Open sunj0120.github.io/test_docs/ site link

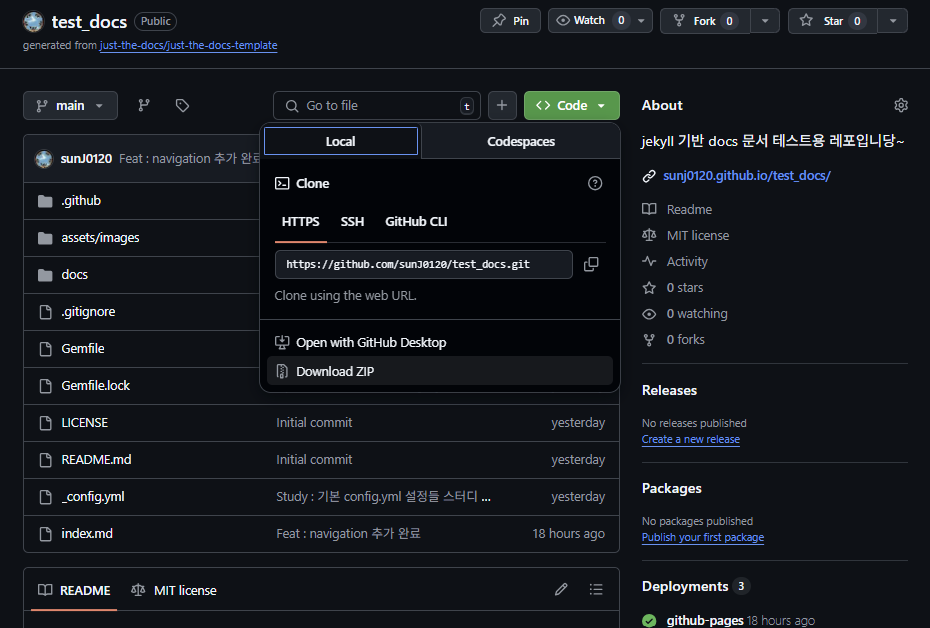point(747,176)
